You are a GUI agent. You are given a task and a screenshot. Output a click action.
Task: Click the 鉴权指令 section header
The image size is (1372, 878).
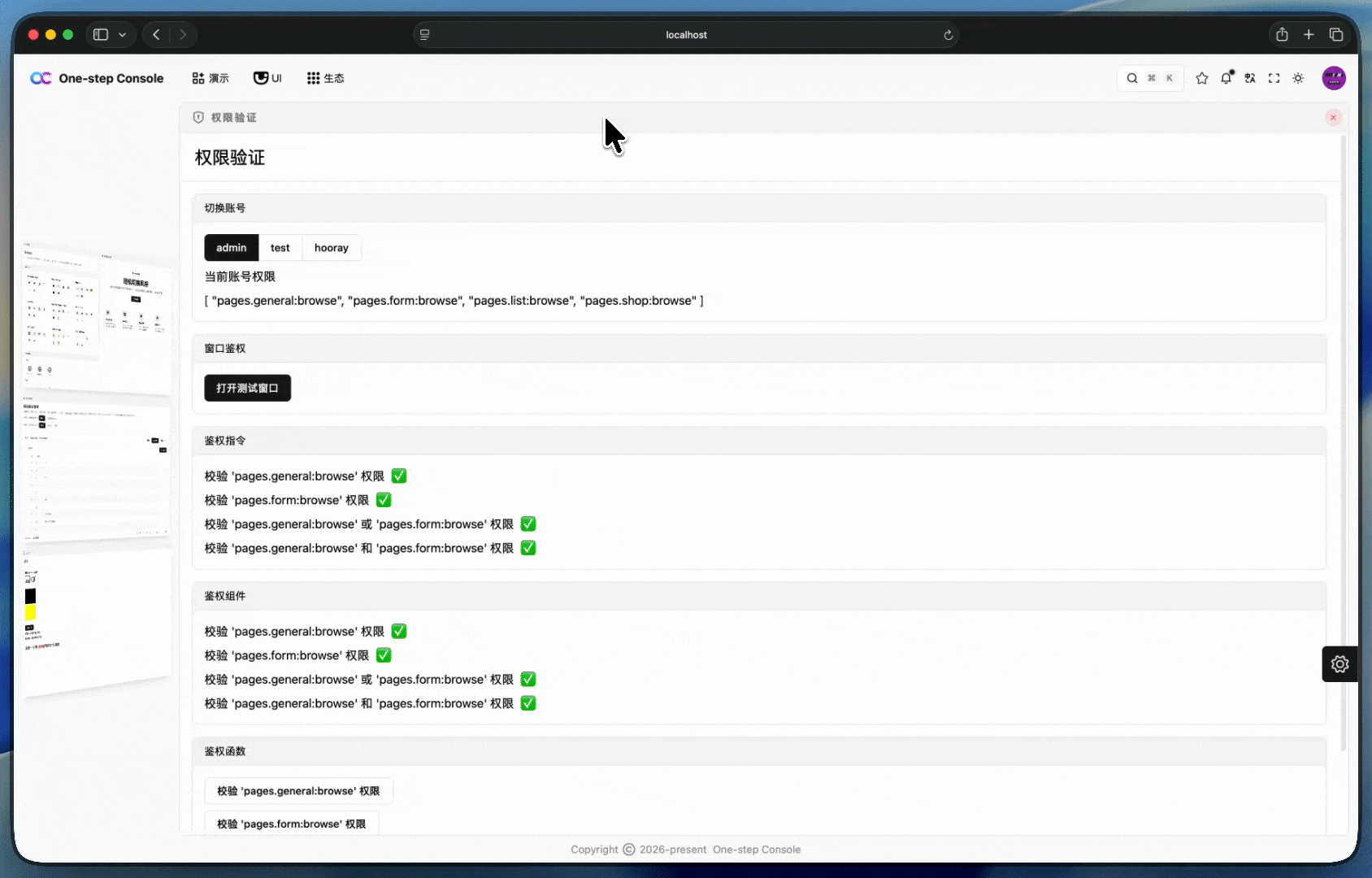(759, 441)
